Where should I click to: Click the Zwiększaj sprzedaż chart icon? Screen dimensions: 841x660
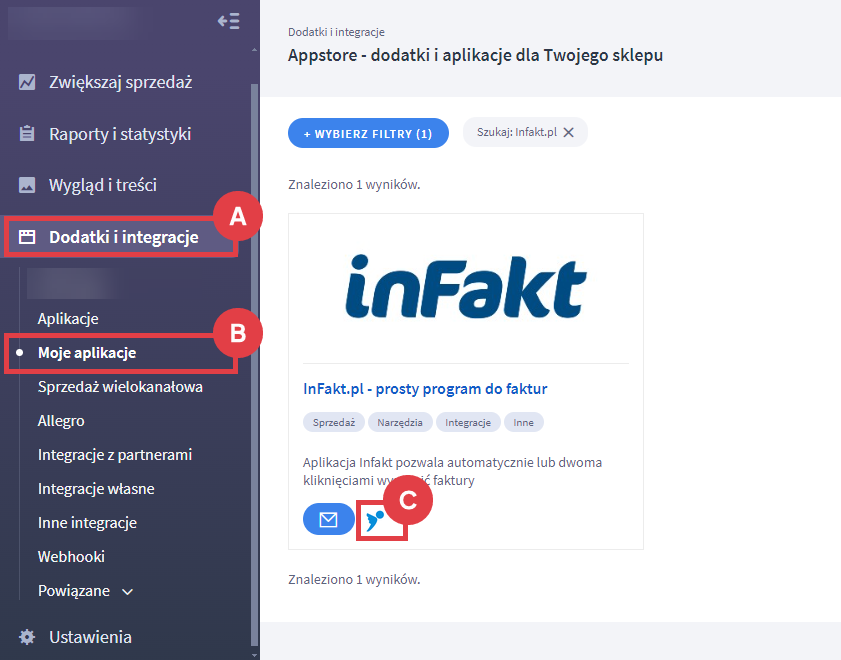[x=28, y=82]
